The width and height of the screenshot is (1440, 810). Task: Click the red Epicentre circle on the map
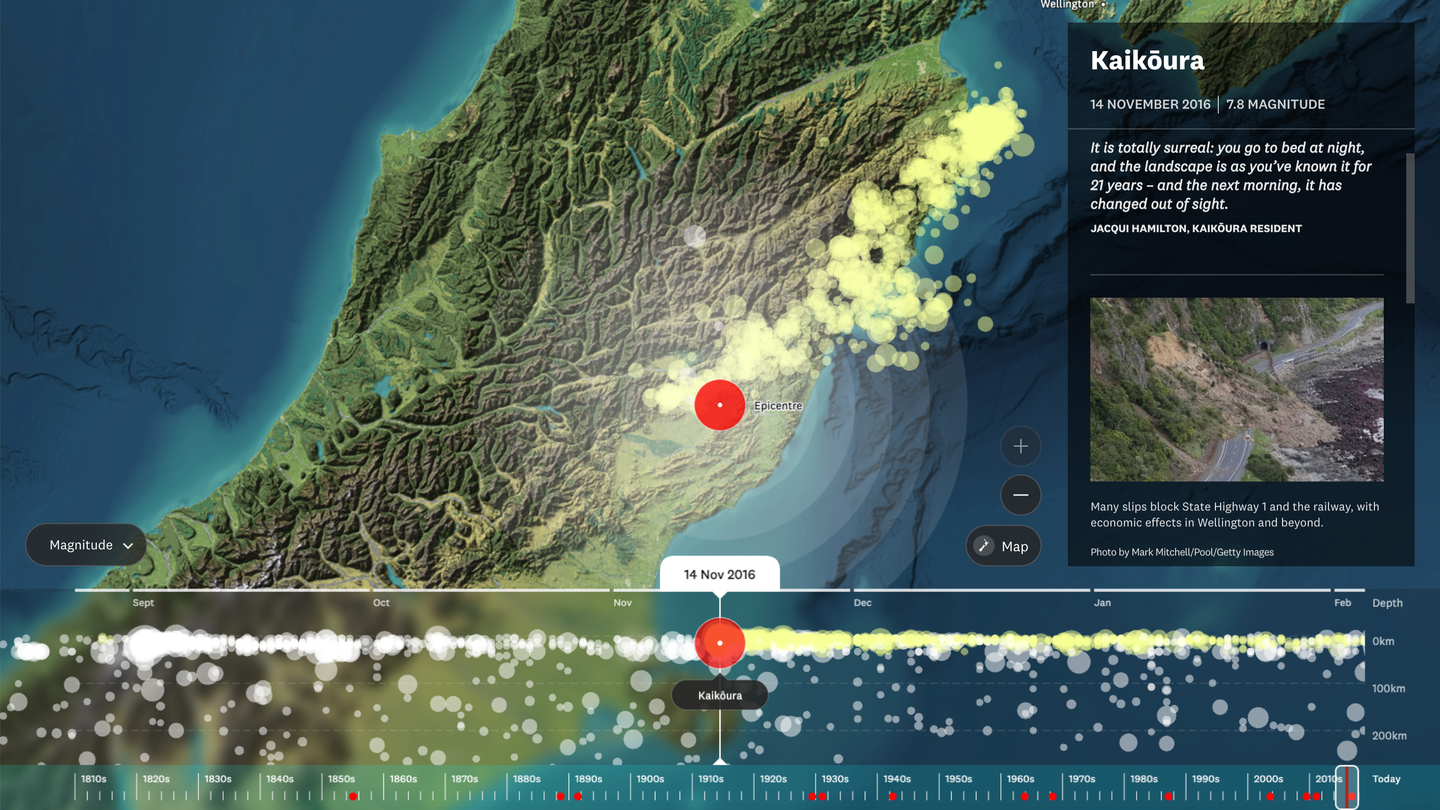tap(720, 405)
